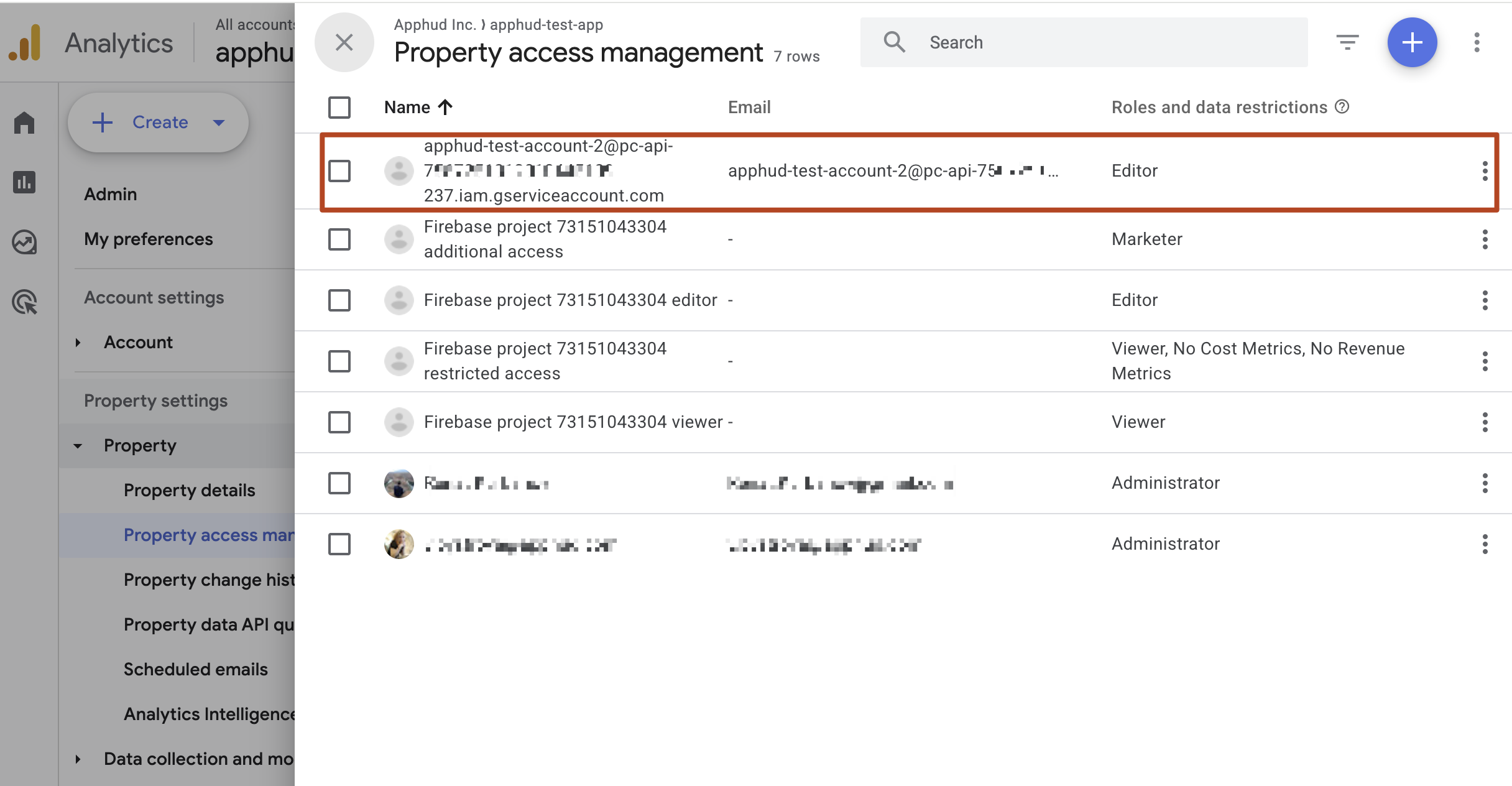Open the filter options icon
The width and height of the screenshot is (1512, 786).
coord(1347,42)
